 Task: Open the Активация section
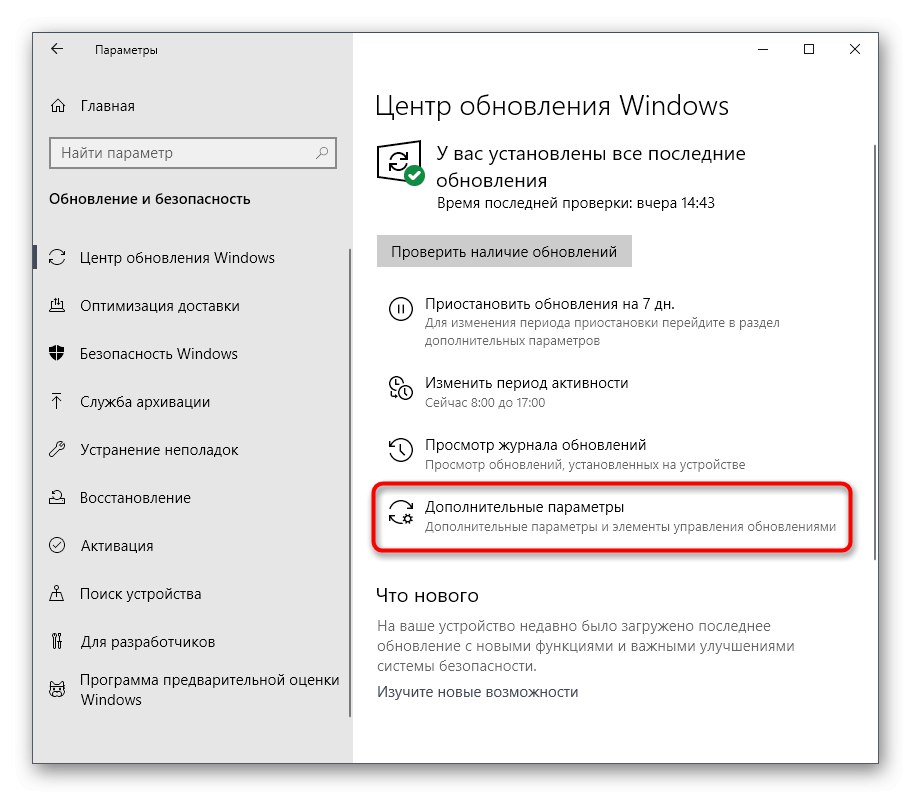pos(118,545)
